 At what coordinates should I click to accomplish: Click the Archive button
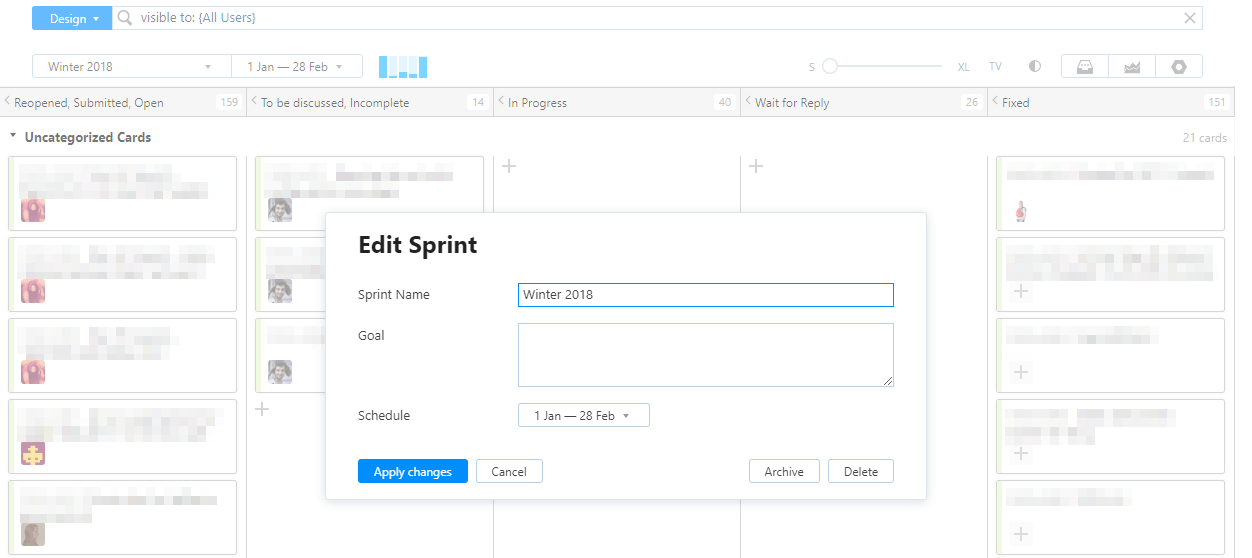pyautogui.click(x=784, y=472)
